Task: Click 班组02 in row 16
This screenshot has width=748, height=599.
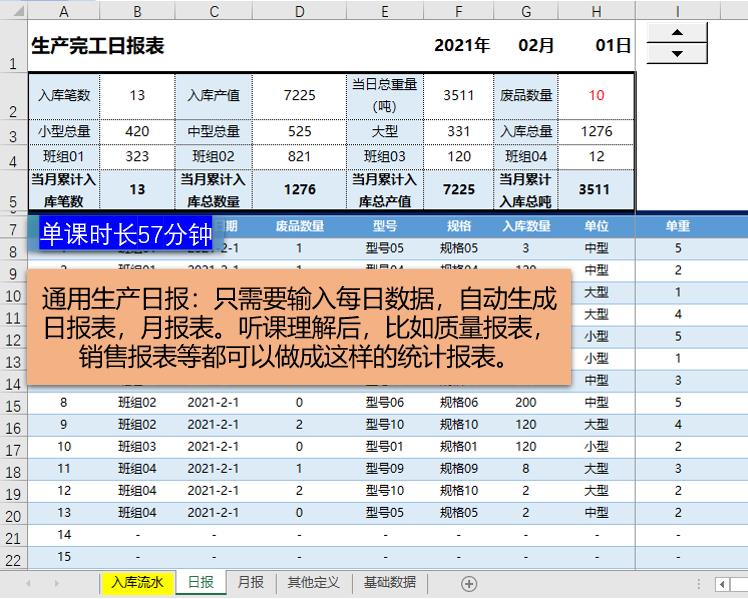Action: pyautogui.click(x=137, y=424)
